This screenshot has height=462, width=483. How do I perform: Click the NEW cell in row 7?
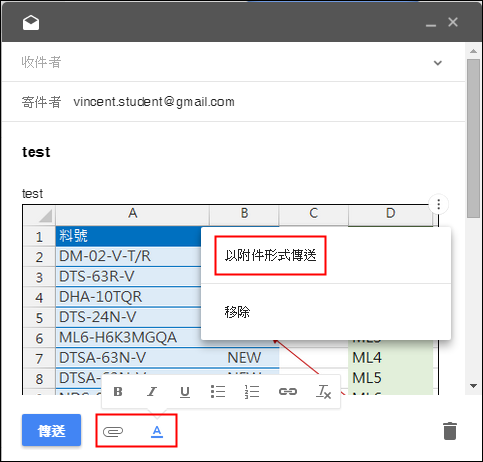[x=244, y=358]
